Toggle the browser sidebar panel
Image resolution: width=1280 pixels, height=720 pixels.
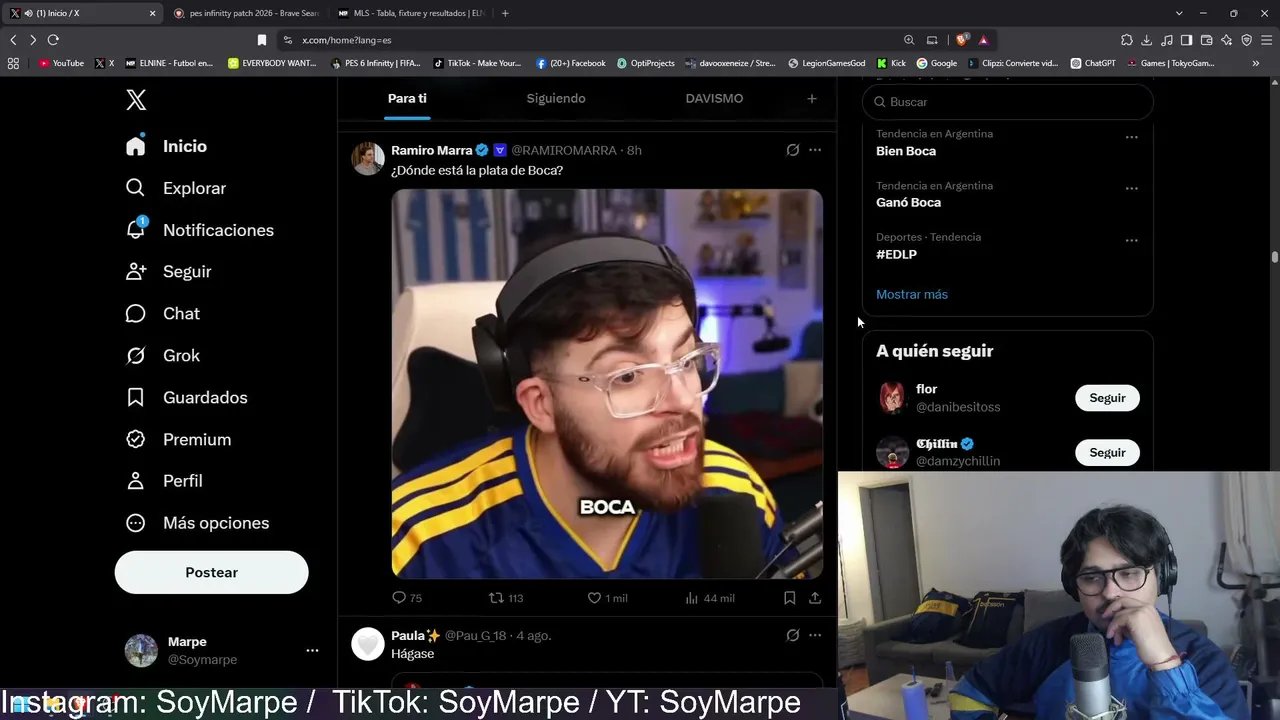tap(1186, 40)
